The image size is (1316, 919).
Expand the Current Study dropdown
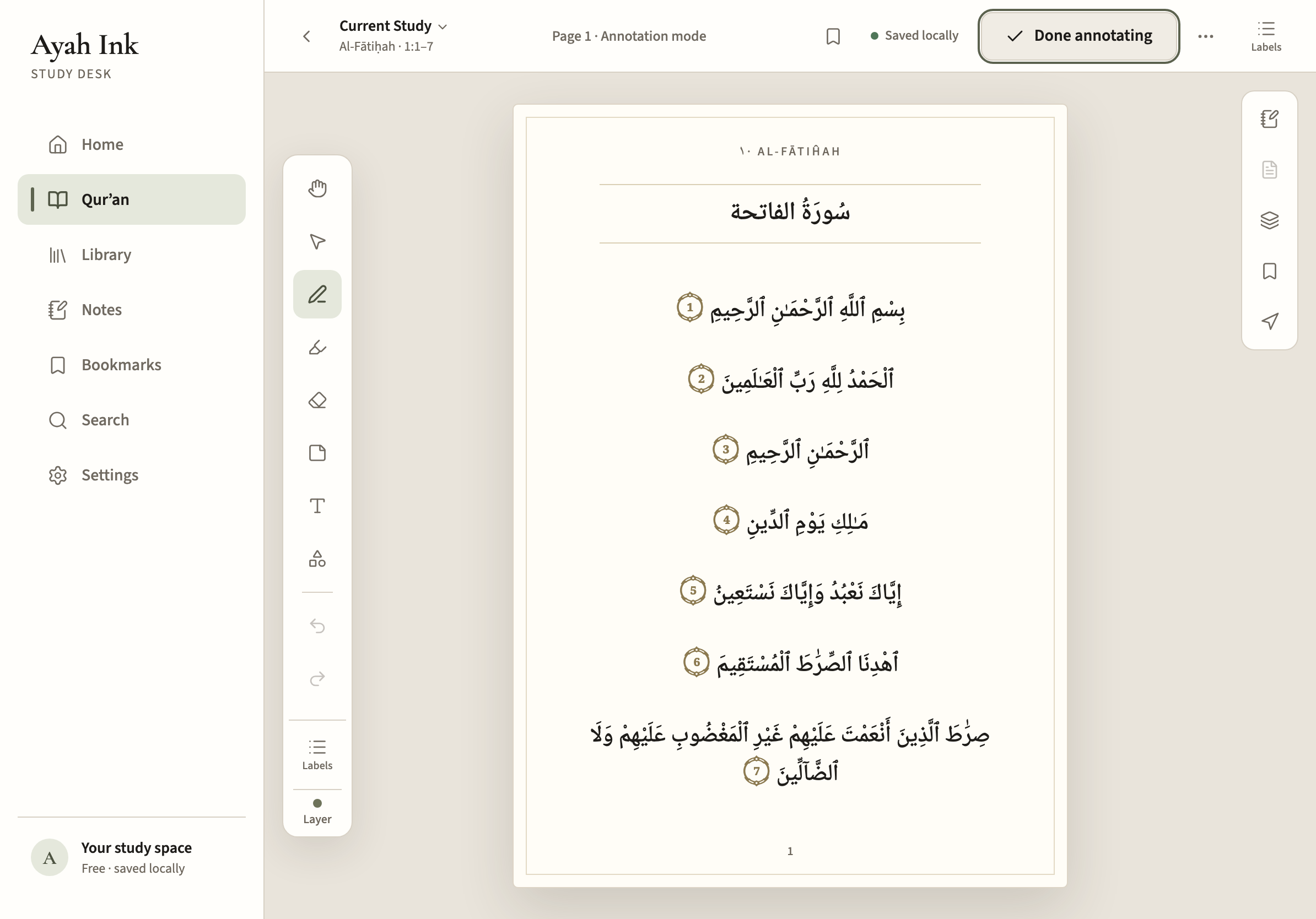pyautogui.click(x=393, y=26)
